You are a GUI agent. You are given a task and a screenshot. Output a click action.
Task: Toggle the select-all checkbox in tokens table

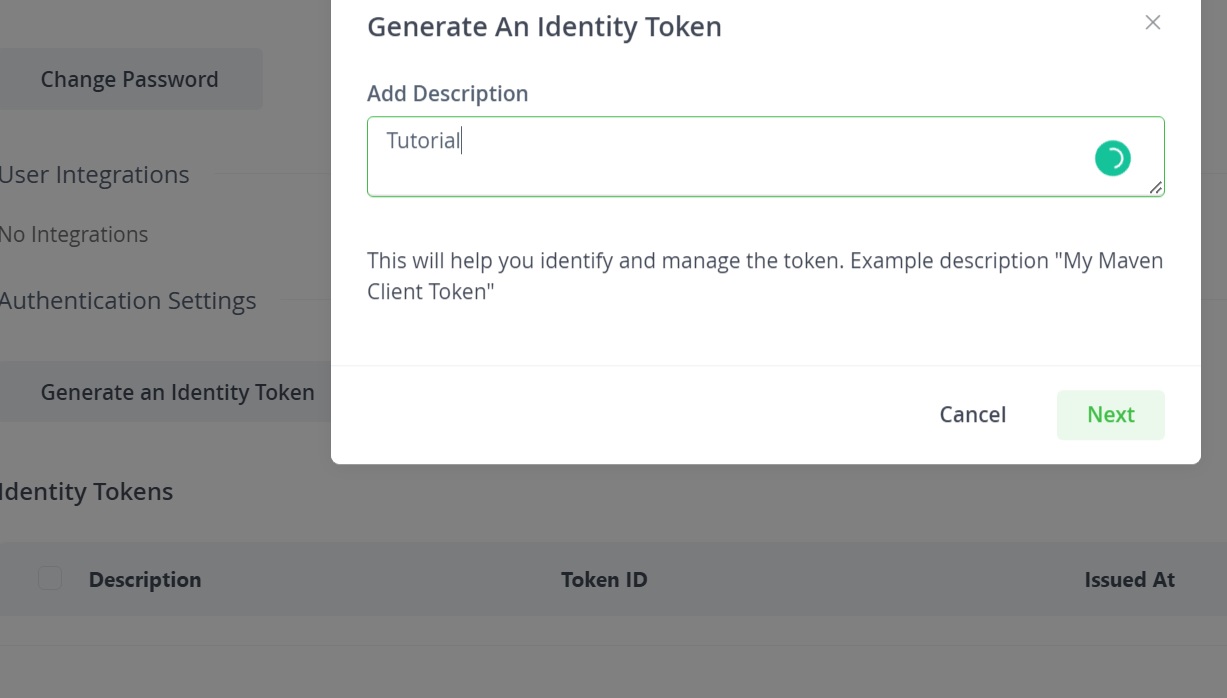50,579
